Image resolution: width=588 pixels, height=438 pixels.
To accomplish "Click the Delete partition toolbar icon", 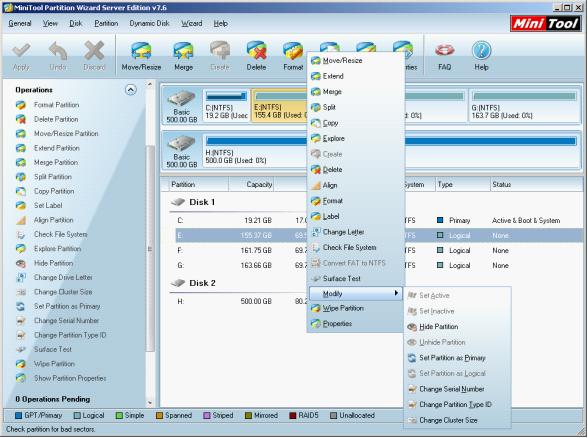I will pos(256,51).
